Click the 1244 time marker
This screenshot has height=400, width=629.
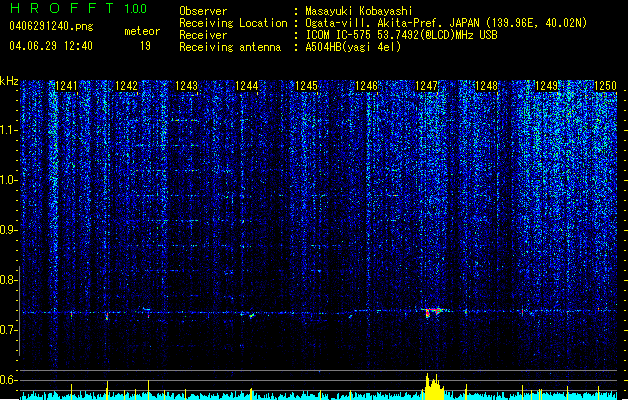247,86
